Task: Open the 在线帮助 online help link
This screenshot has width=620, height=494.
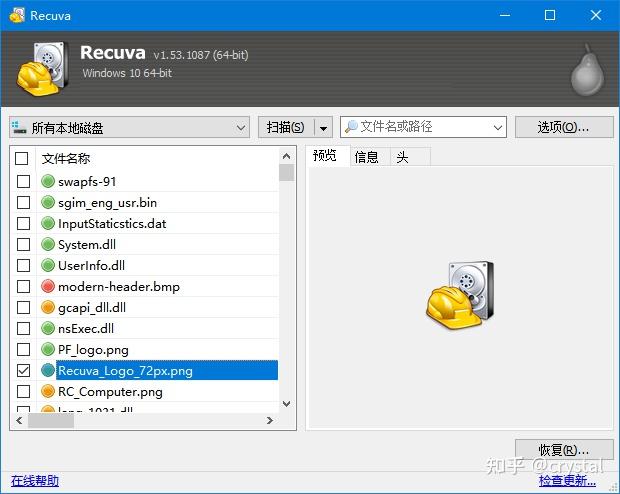Action: [35, 481]
